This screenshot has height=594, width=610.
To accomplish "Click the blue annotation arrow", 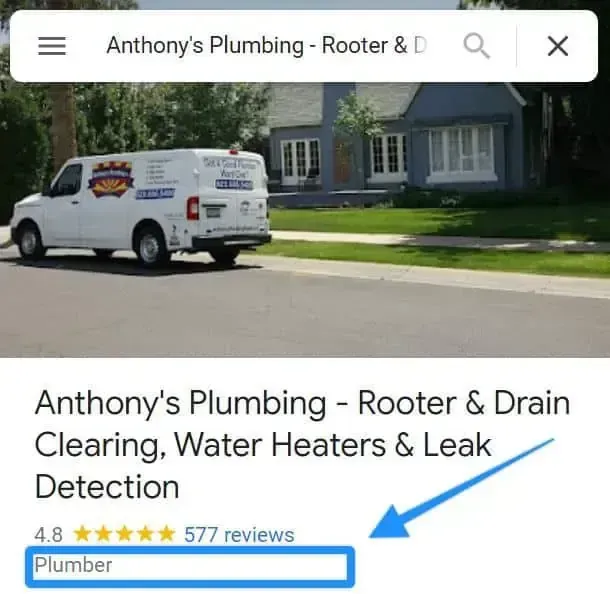I will [461, 488].
